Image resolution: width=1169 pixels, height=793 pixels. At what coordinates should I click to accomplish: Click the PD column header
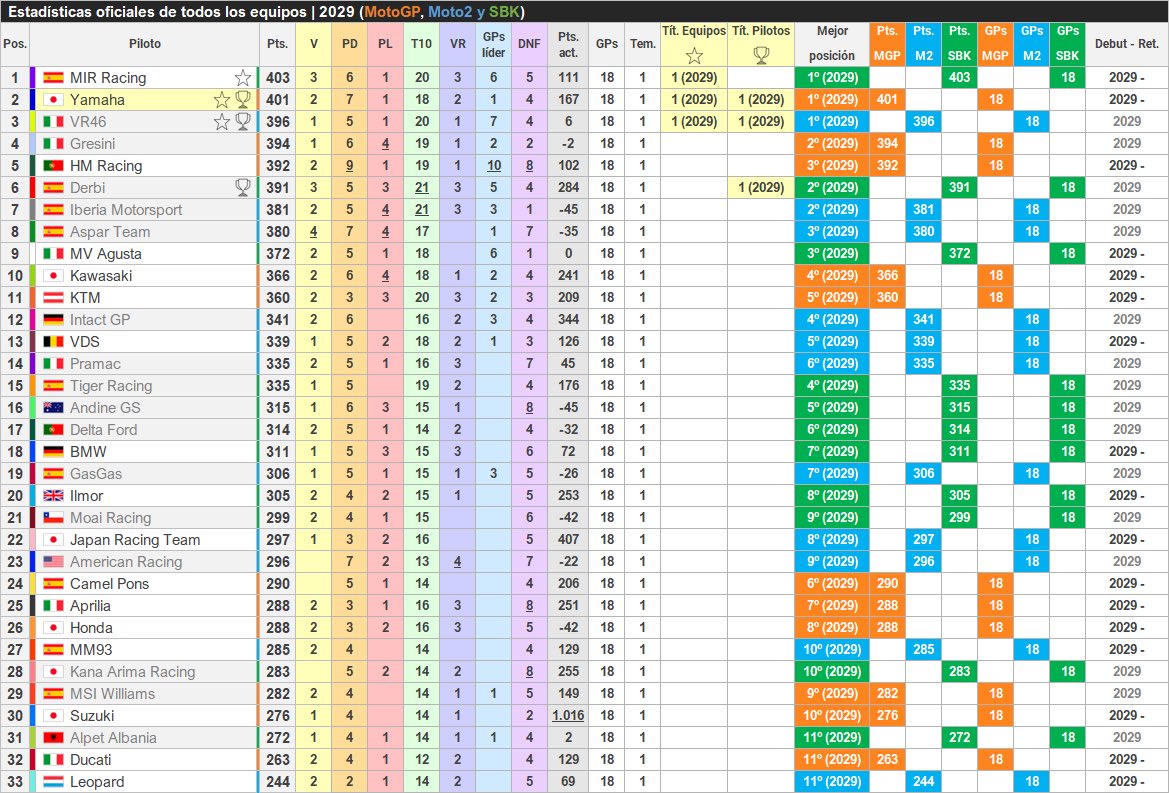[x=350, y=44]
